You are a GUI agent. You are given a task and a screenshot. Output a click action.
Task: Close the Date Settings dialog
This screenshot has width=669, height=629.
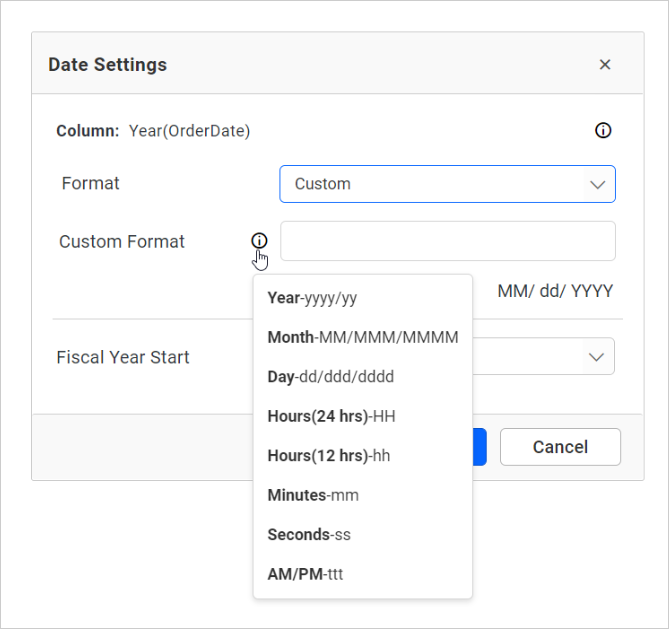click(x=605, y=64)
